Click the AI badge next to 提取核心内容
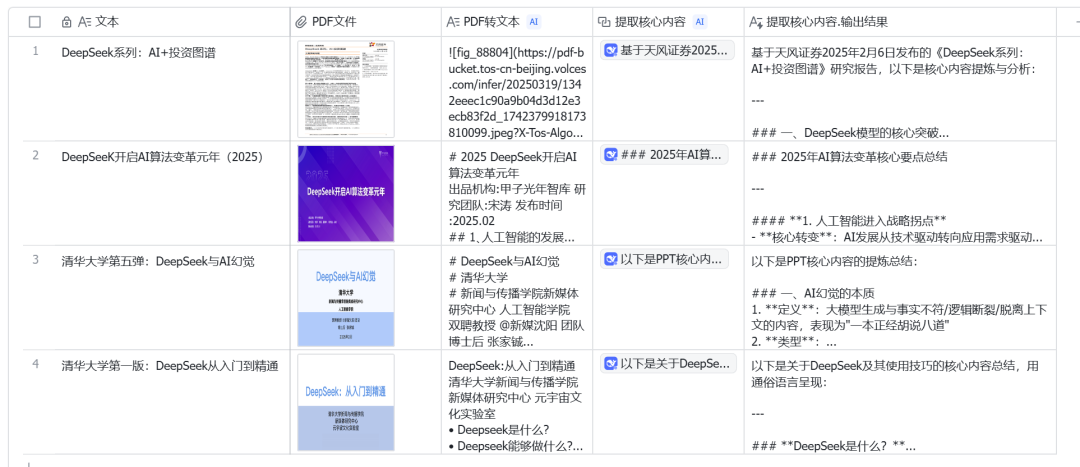The image size is (1080, 467). pyautogui.click(x=700, y=22)
